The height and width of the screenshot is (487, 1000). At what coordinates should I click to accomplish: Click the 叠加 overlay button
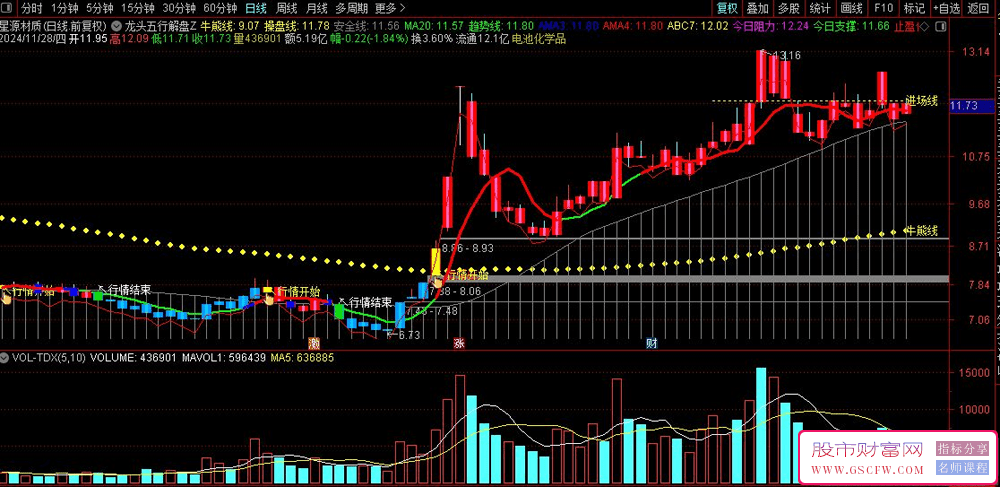758,8
